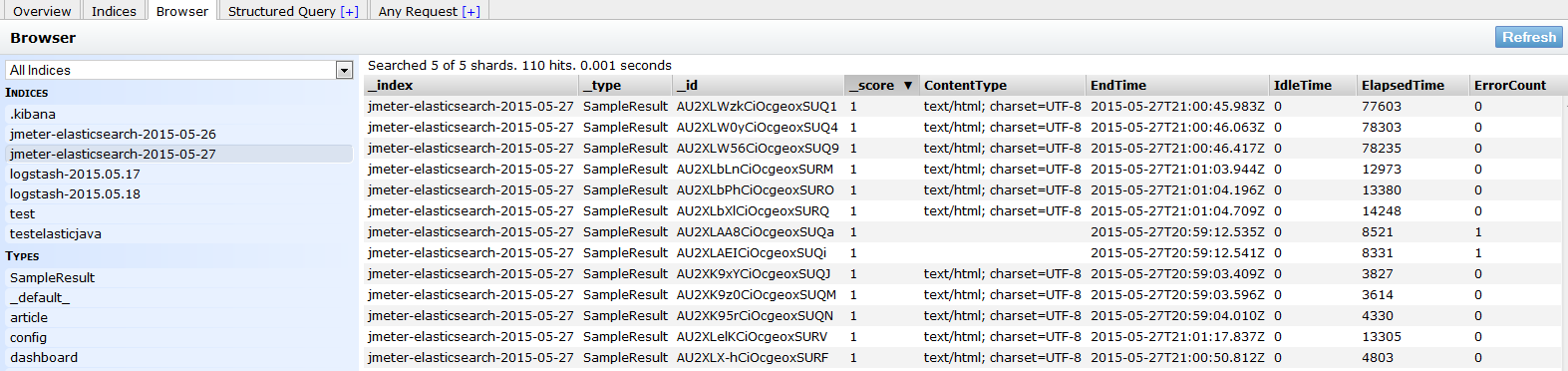Image resolution: width=1568 pixels, height=371 pixels.
Task: Switch to the Overview tab
Action: (x=41, y=11)
